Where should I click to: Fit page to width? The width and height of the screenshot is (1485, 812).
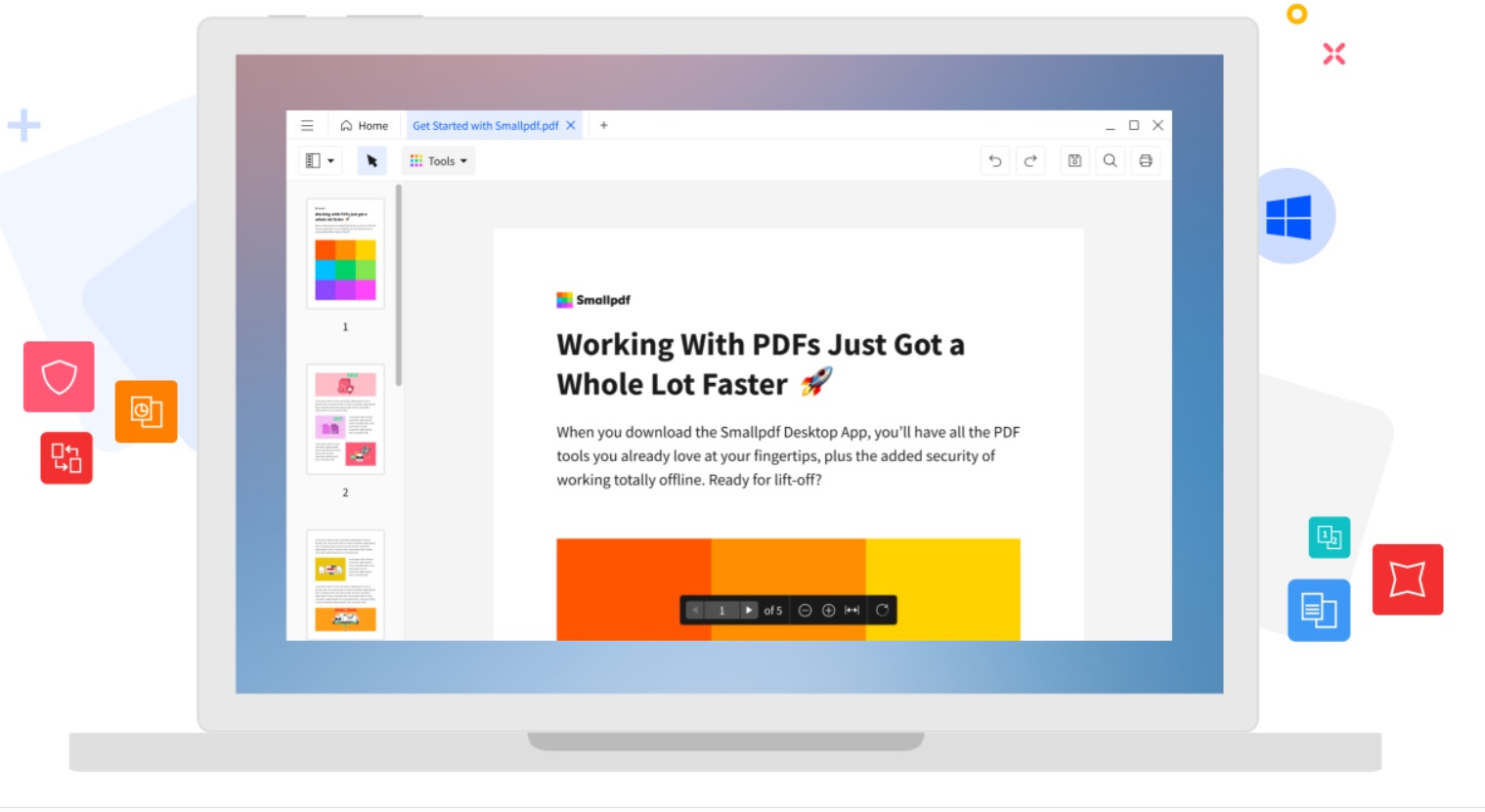point(852,610)
